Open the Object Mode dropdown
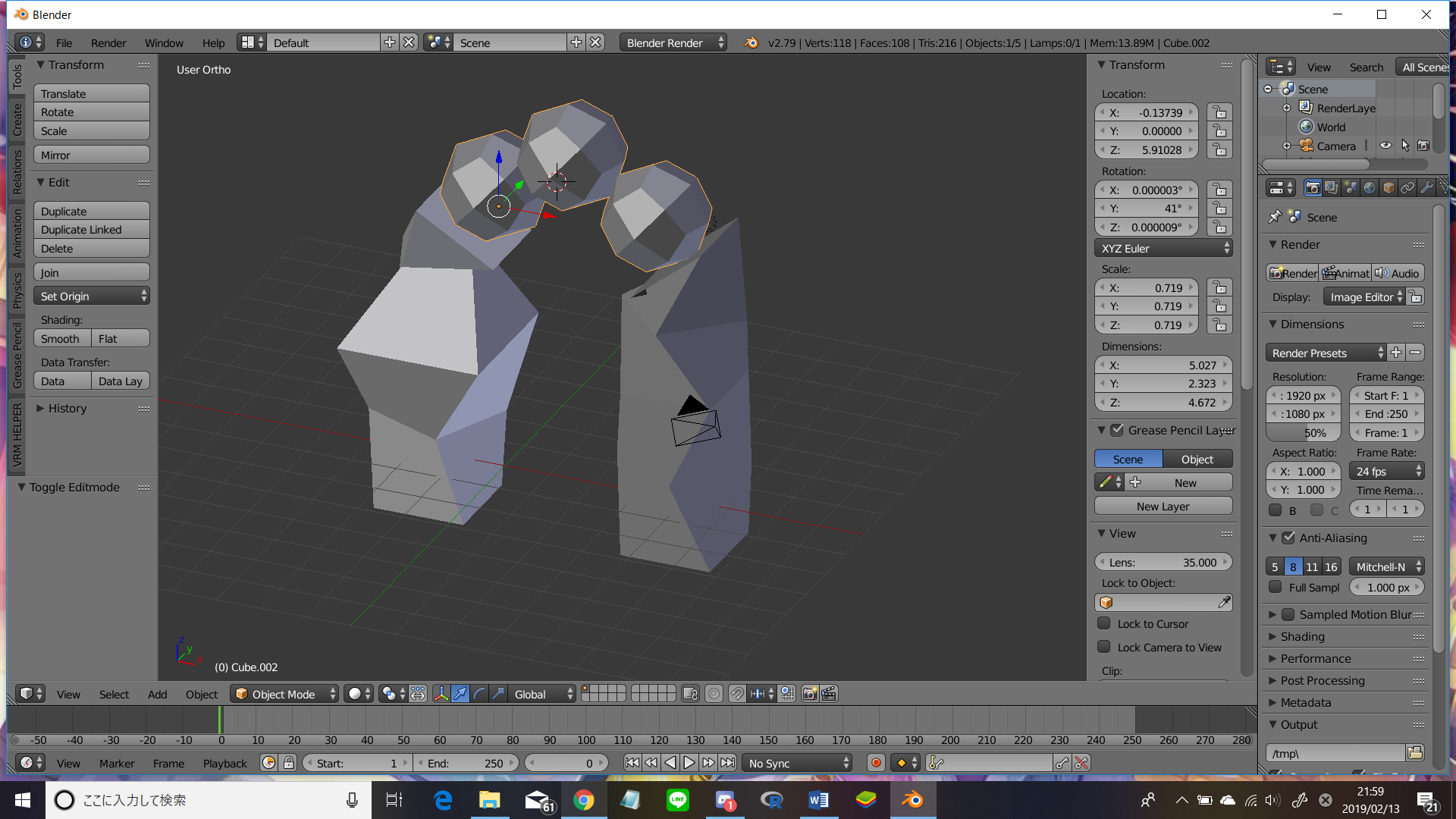The height and width of the screenshot is (819, 1456). [x=284, y=694]
